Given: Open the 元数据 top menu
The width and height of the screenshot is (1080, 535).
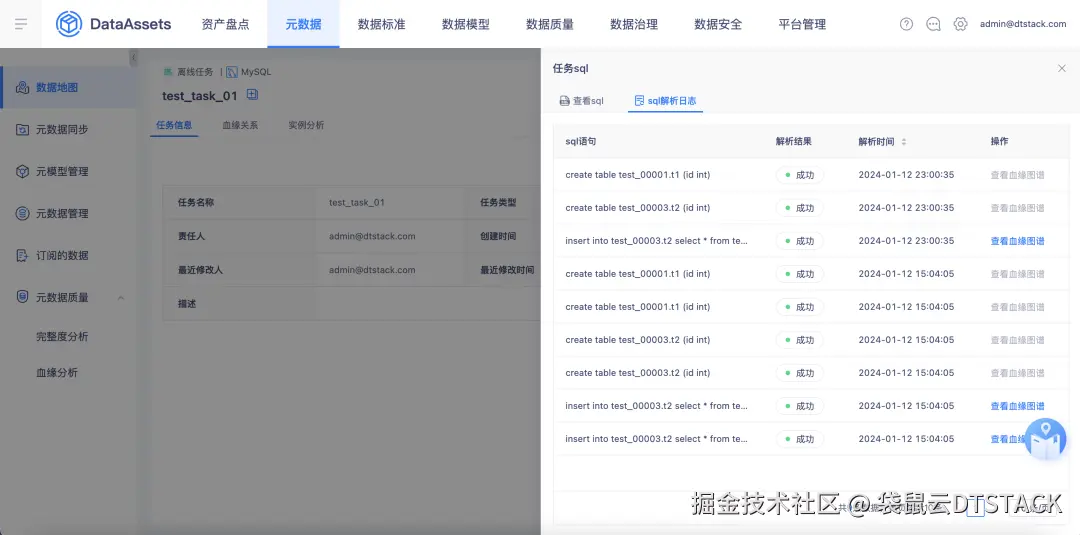Looking at the screenshot, I should point(303,24).
